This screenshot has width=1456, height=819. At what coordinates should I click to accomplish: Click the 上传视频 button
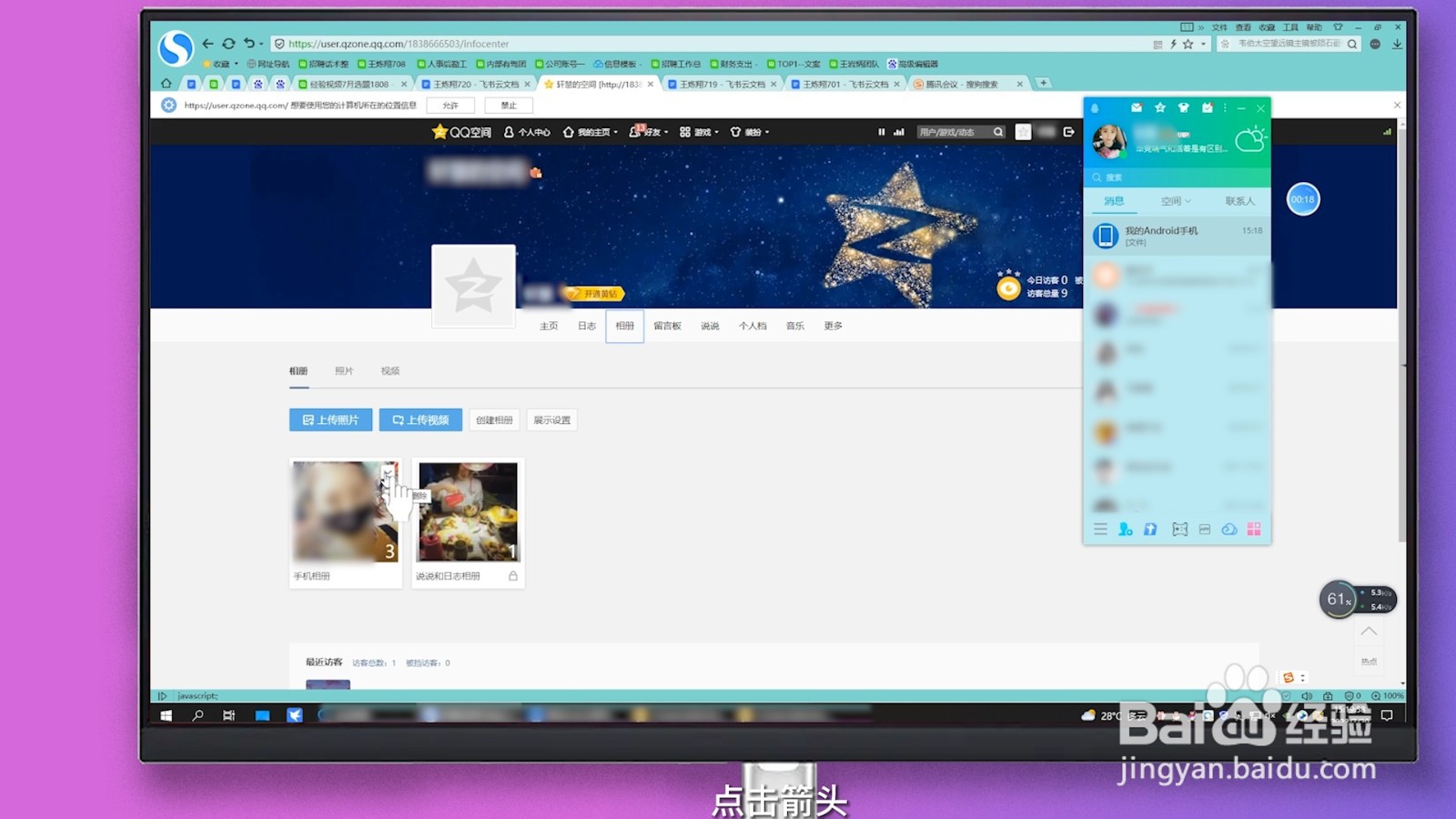click(420, 420)
